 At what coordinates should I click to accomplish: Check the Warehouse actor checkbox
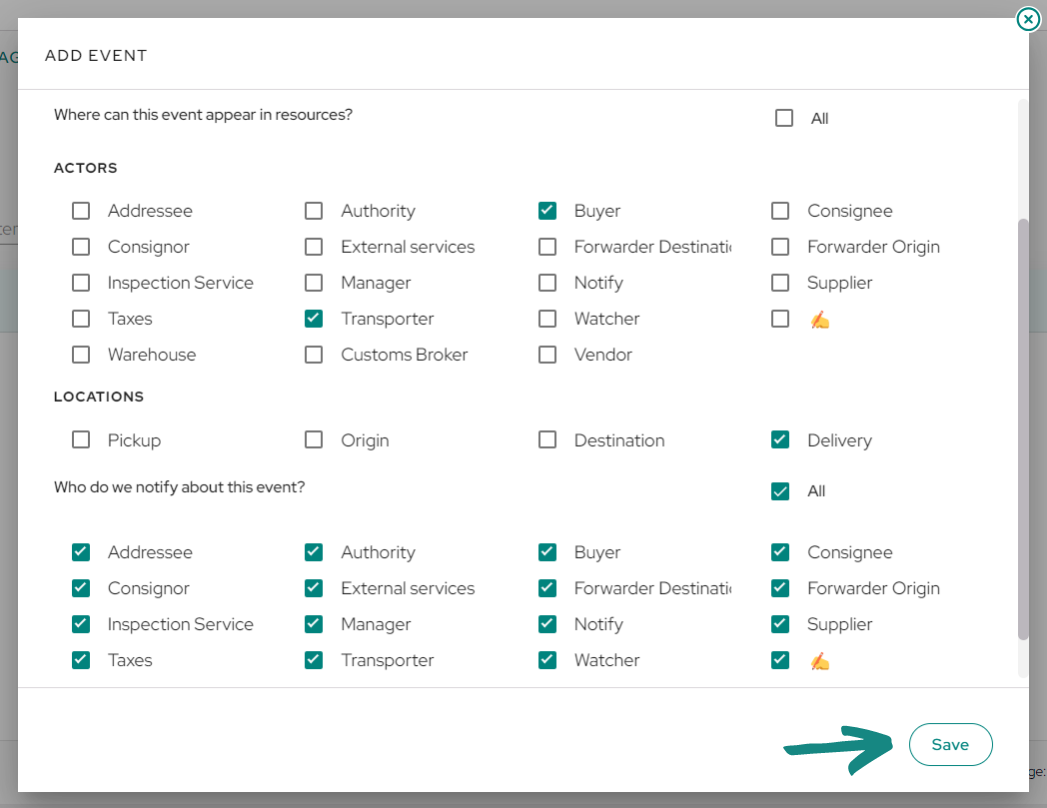point(81,355)
